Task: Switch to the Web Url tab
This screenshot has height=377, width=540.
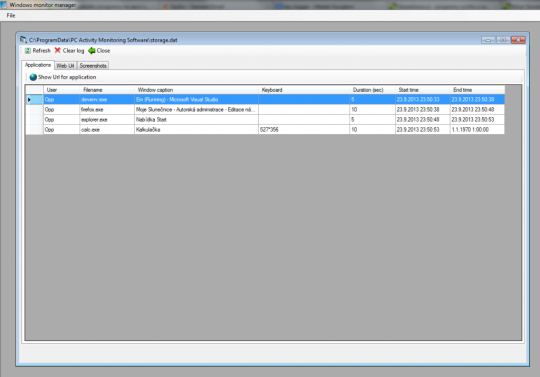Action: point(65,66)
